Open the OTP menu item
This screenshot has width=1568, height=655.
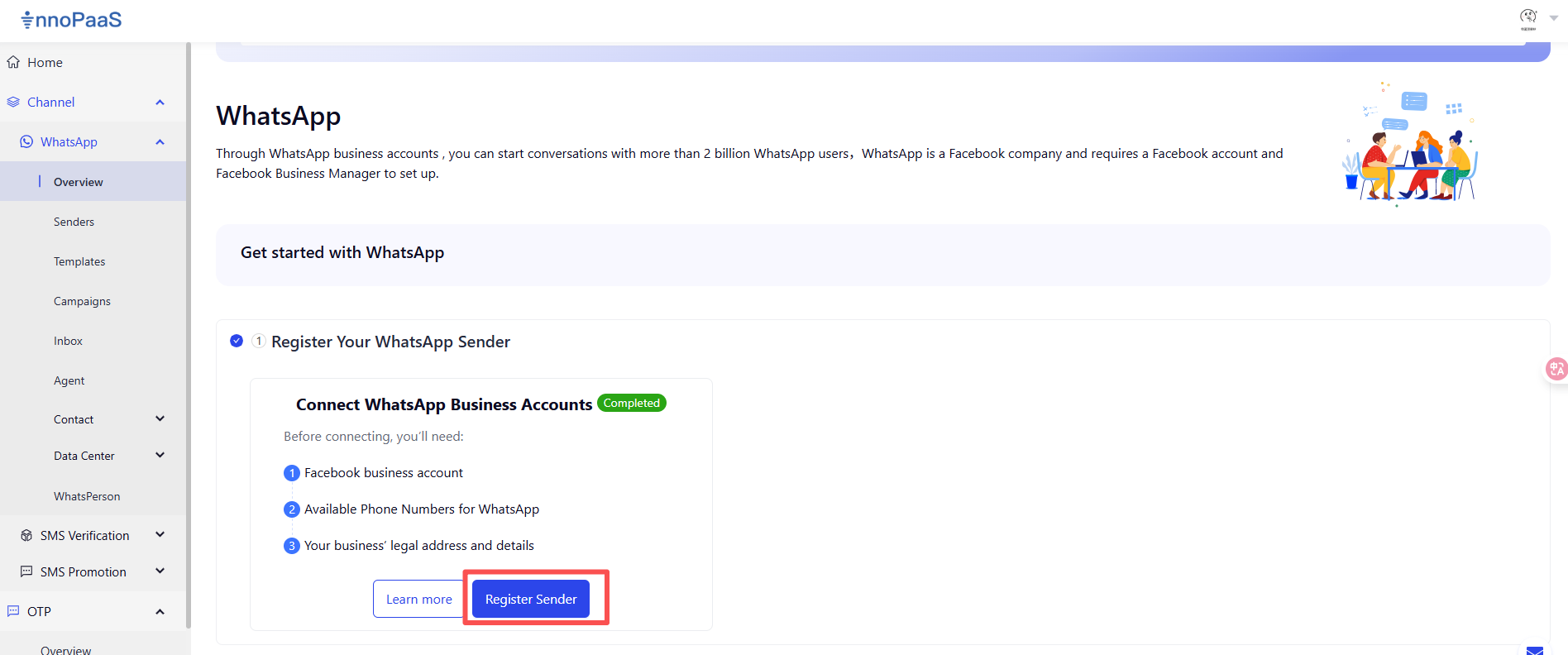coord(39,611)
